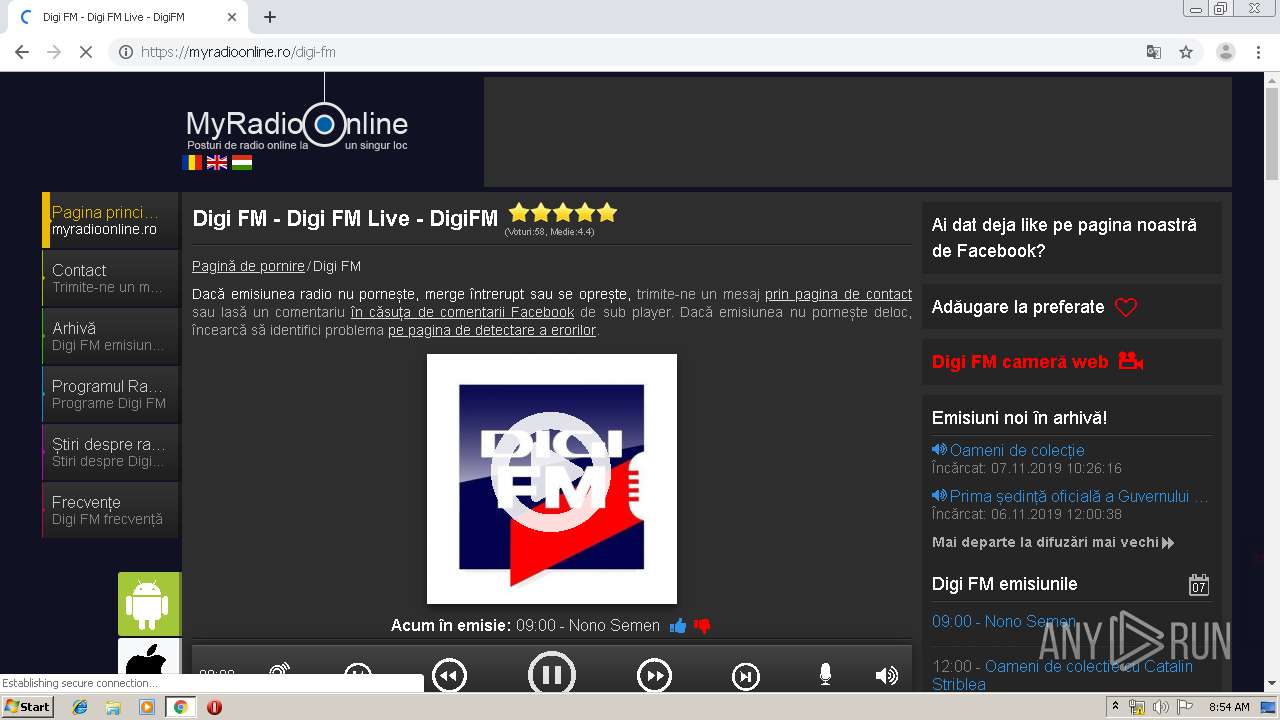Skip to the live end with the next button
The height and width of the screenshot is (720, 1280).
746,677
